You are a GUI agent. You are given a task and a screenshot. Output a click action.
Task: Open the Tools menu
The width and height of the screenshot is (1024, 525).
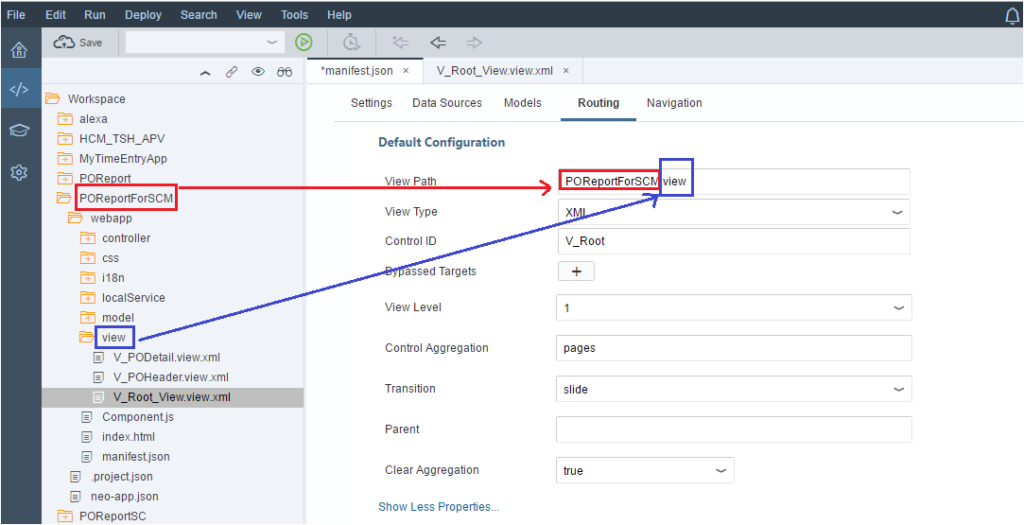(295, 14)
